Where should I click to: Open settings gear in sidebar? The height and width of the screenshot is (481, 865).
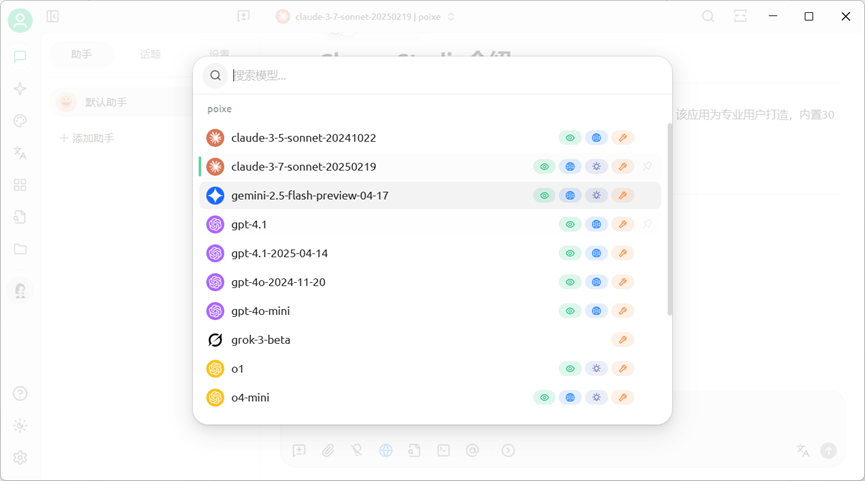[20, 457]
